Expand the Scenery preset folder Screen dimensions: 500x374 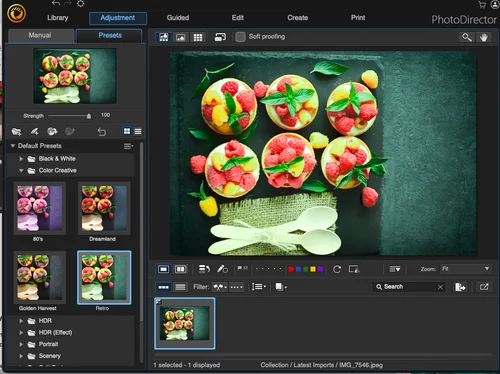(x=21, y=356)
